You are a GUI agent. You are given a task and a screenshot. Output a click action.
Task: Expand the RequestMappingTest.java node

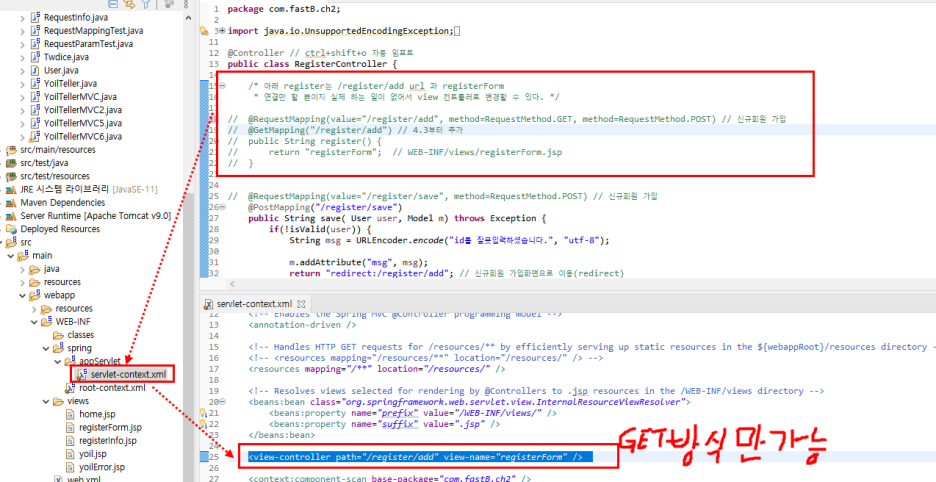click(x=23, y=30)
